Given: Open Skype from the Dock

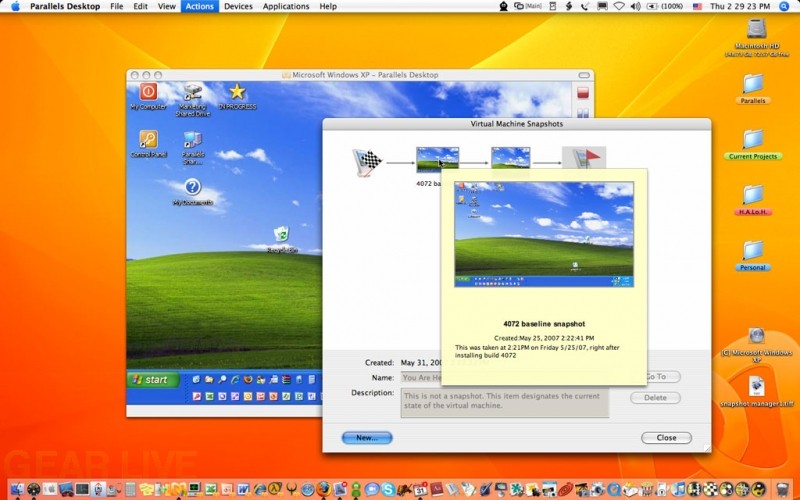Looking at the screenshot, I should coord(388,489).
